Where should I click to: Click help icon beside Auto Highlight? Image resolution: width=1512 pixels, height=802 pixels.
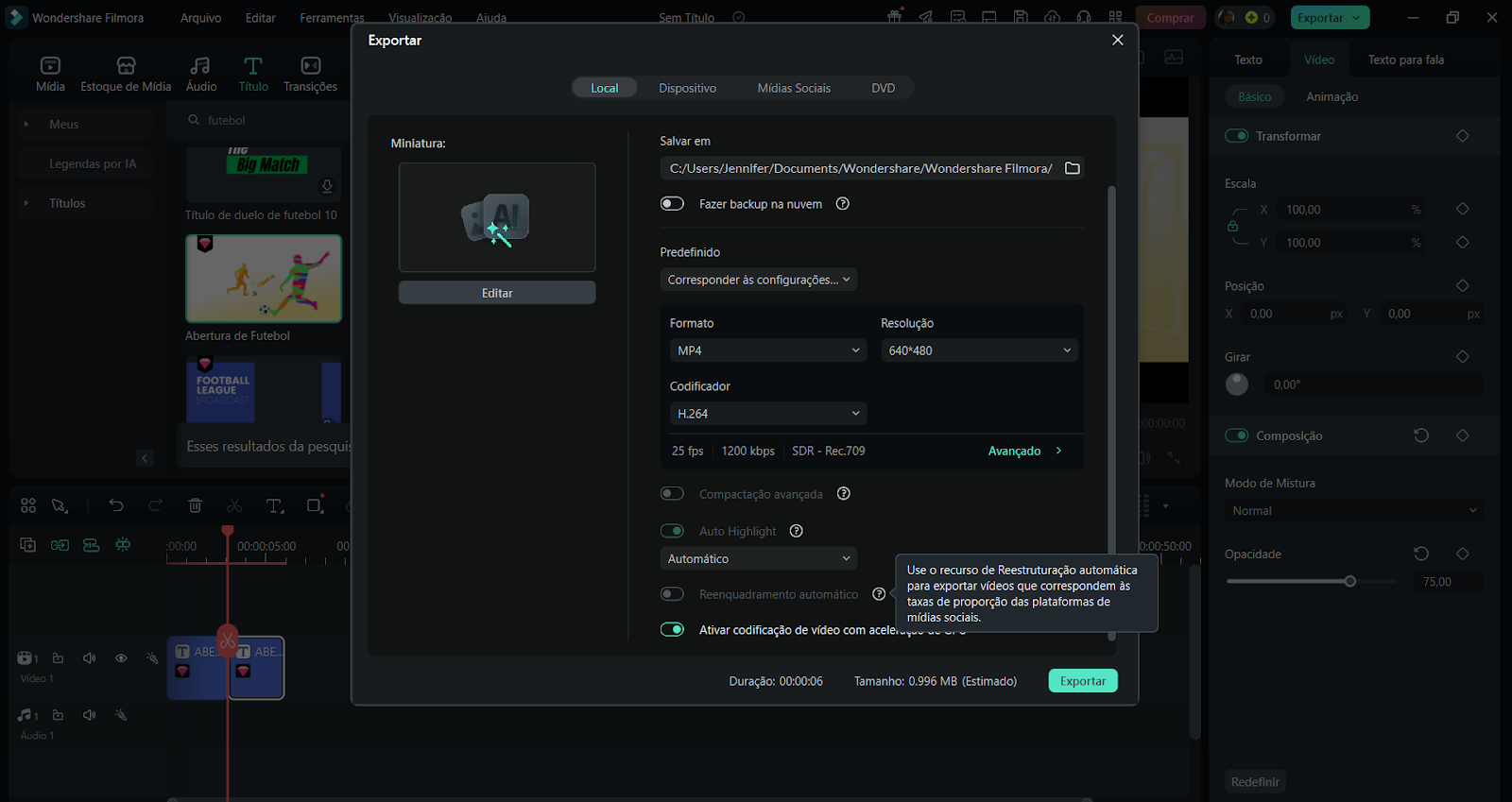(797, 531)
